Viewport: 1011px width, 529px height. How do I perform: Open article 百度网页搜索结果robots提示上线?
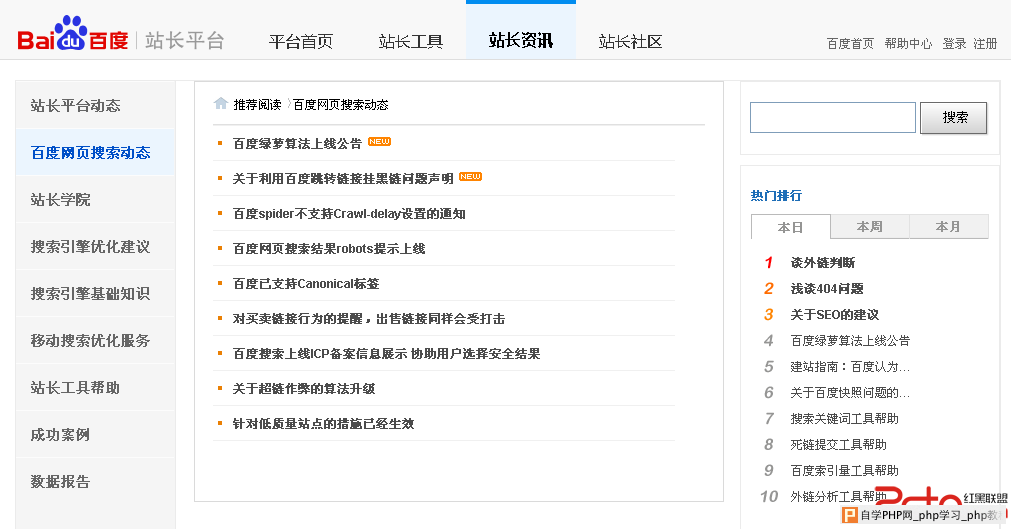(x=329, y=248)
